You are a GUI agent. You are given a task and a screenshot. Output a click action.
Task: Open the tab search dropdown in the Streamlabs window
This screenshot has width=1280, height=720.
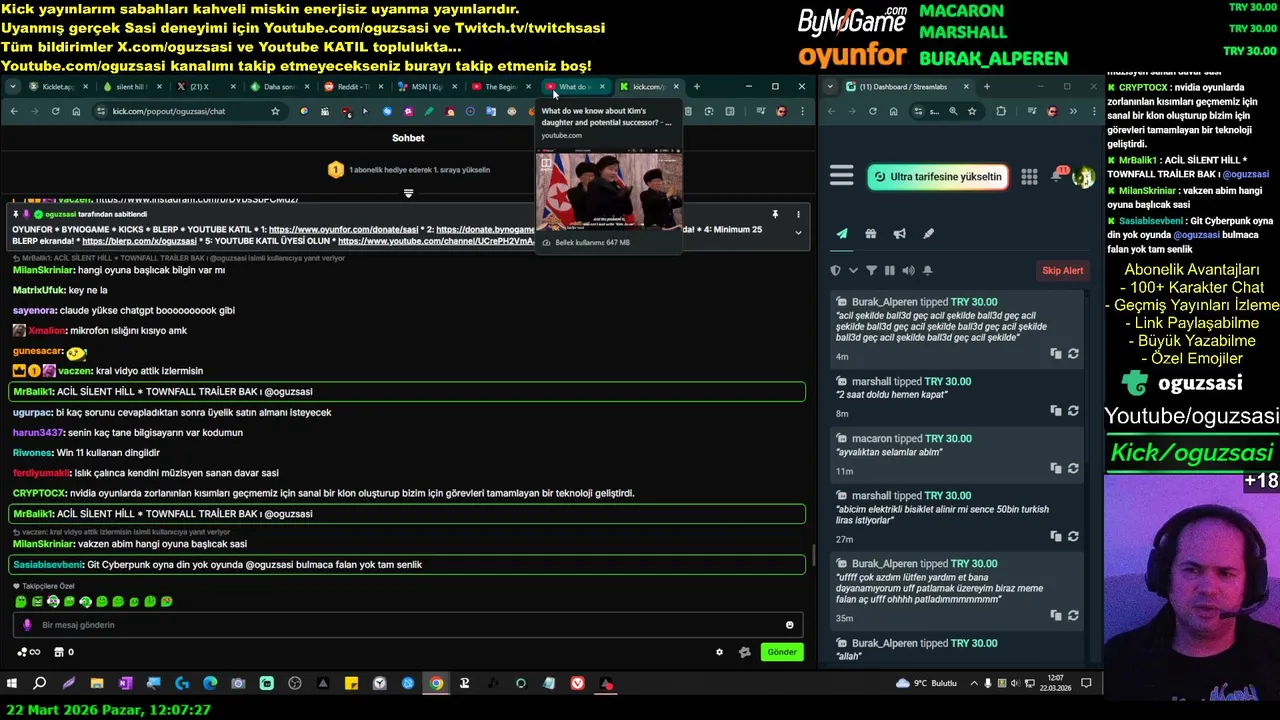[831, 87]
